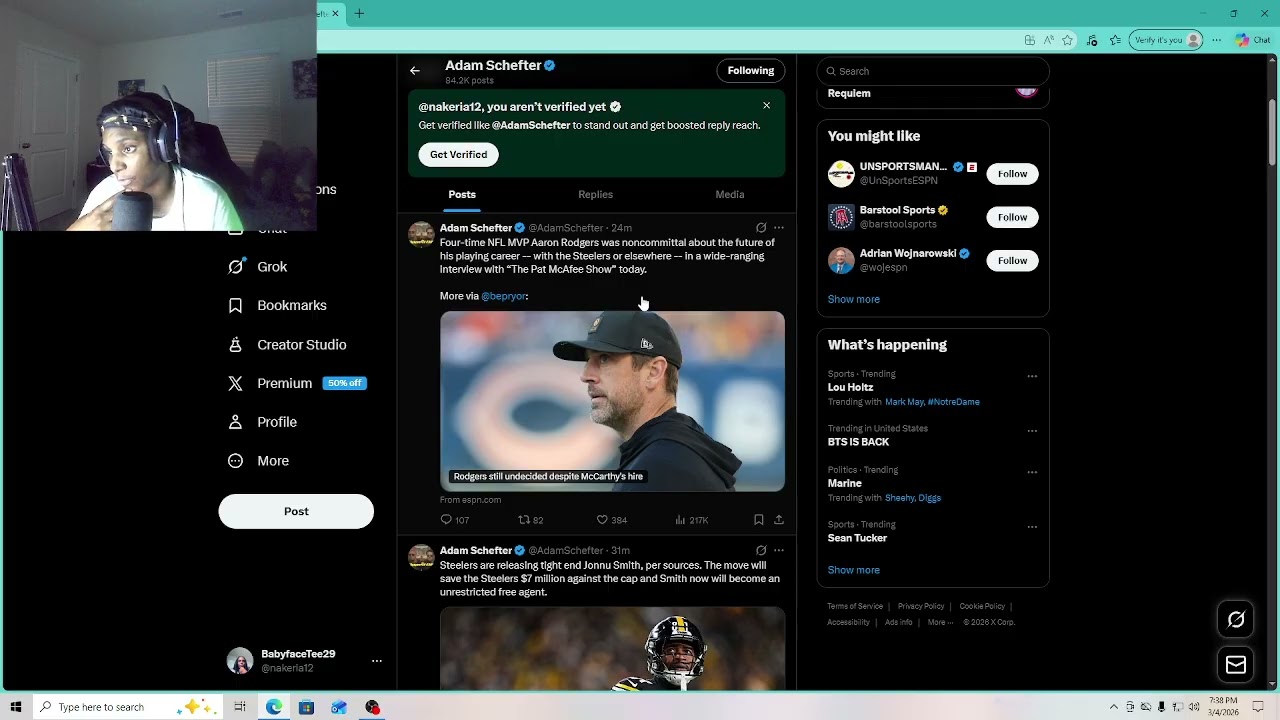The image size is (1280, 720).
Task: Close the current browser tab
Action: coord(336,13)
